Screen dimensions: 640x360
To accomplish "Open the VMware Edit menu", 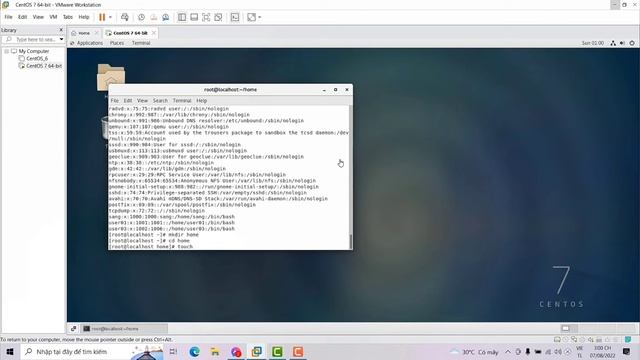I will [x=22, y=17].
